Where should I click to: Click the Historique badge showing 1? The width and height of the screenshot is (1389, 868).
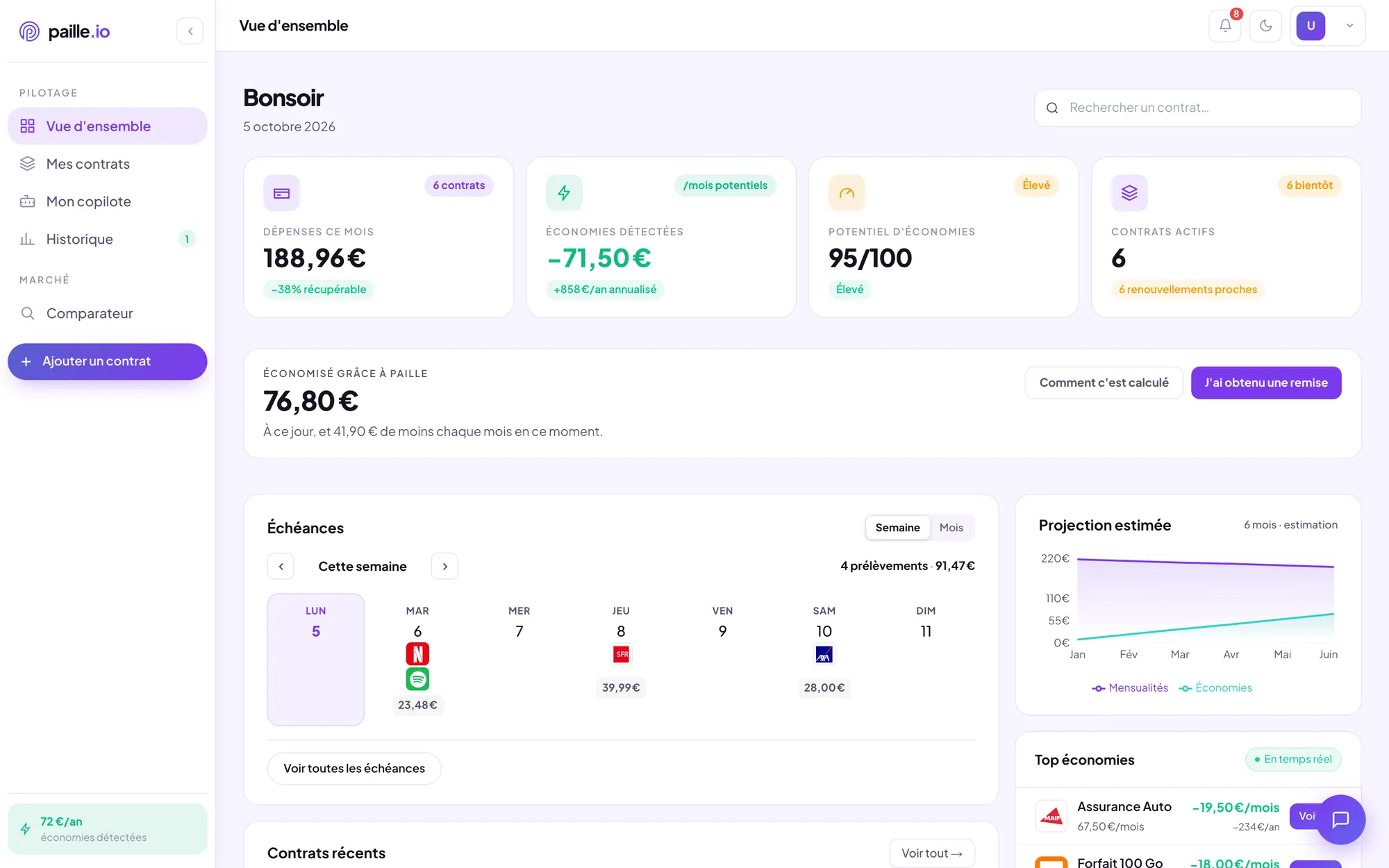click(x=187, y=239)
